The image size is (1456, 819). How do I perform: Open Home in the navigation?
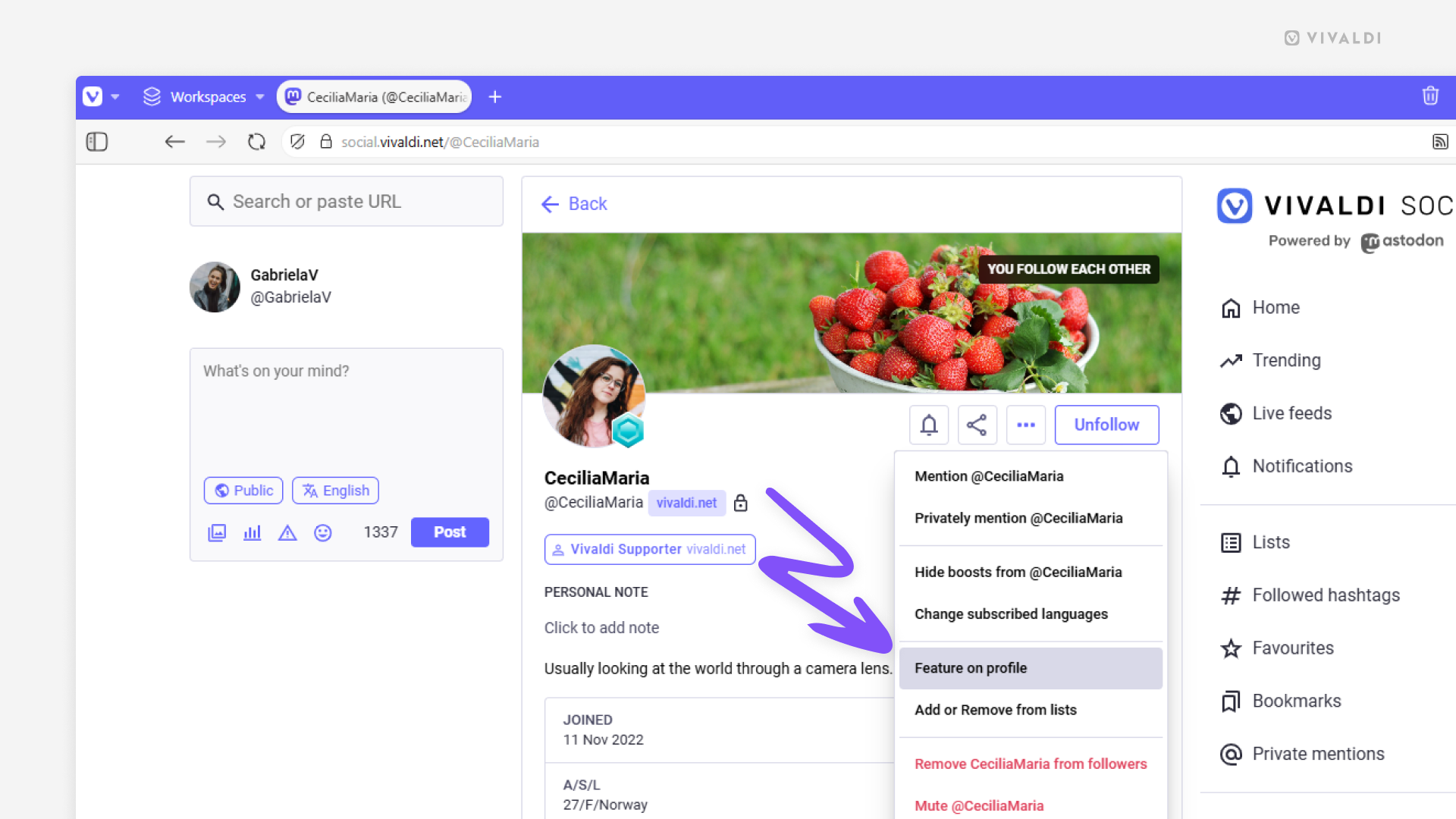pyautogui.click(x=1260, y=308)
